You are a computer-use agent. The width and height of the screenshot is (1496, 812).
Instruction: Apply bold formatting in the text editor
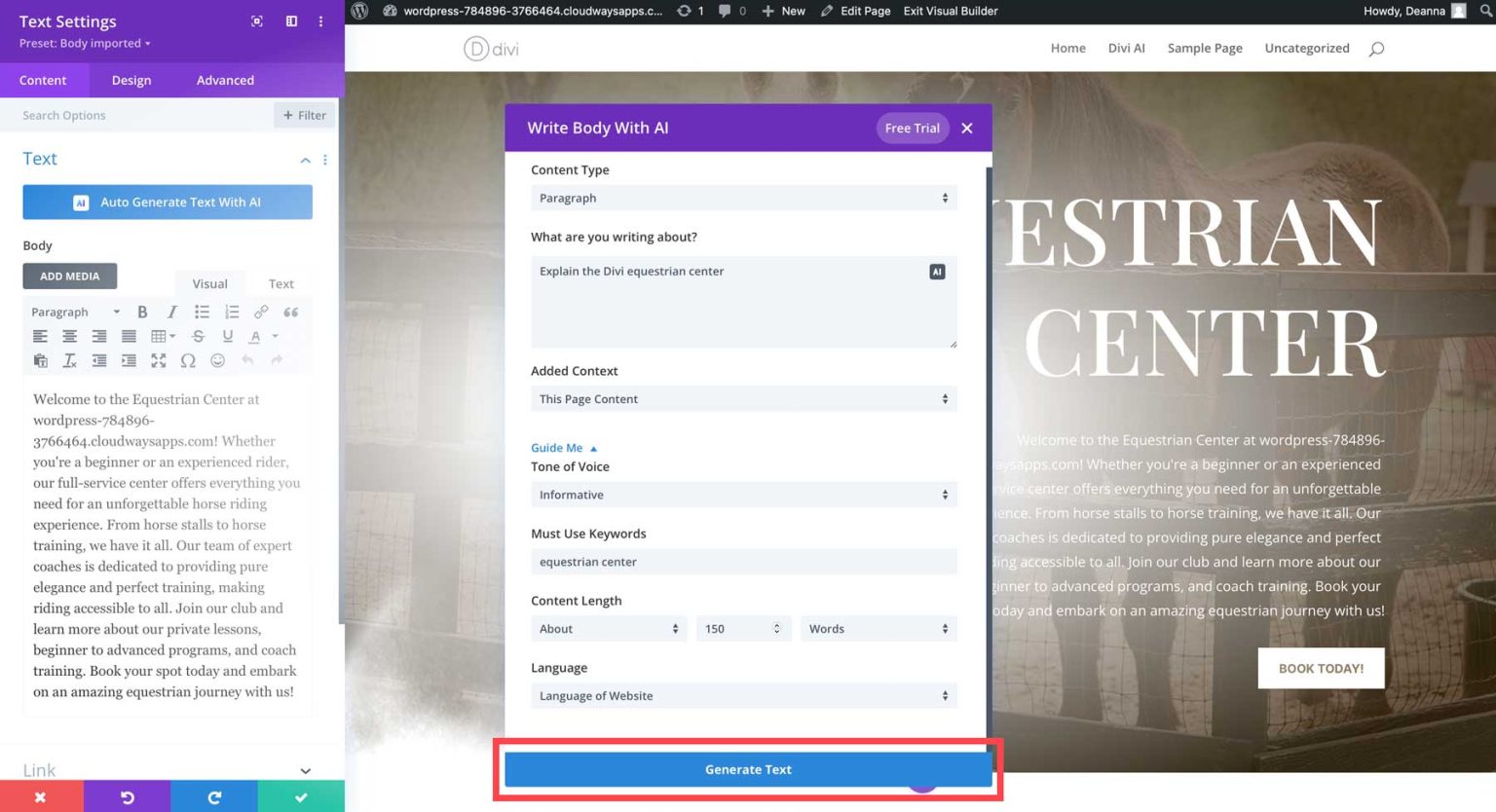[x=143, y=312]
